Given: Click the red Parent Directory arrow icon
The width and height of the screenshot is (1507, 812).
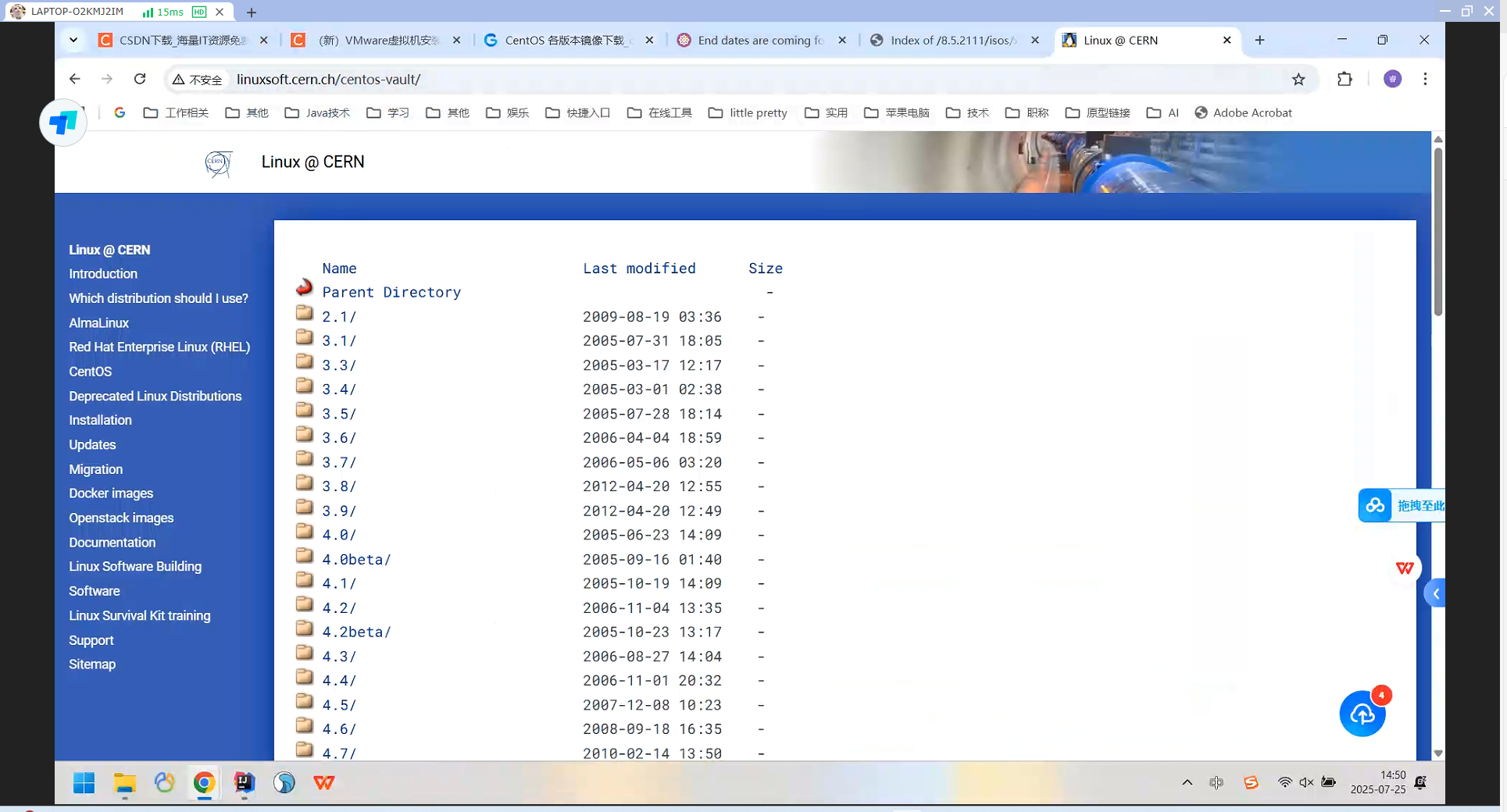Looking at the screenshot, I should point(305,287).
